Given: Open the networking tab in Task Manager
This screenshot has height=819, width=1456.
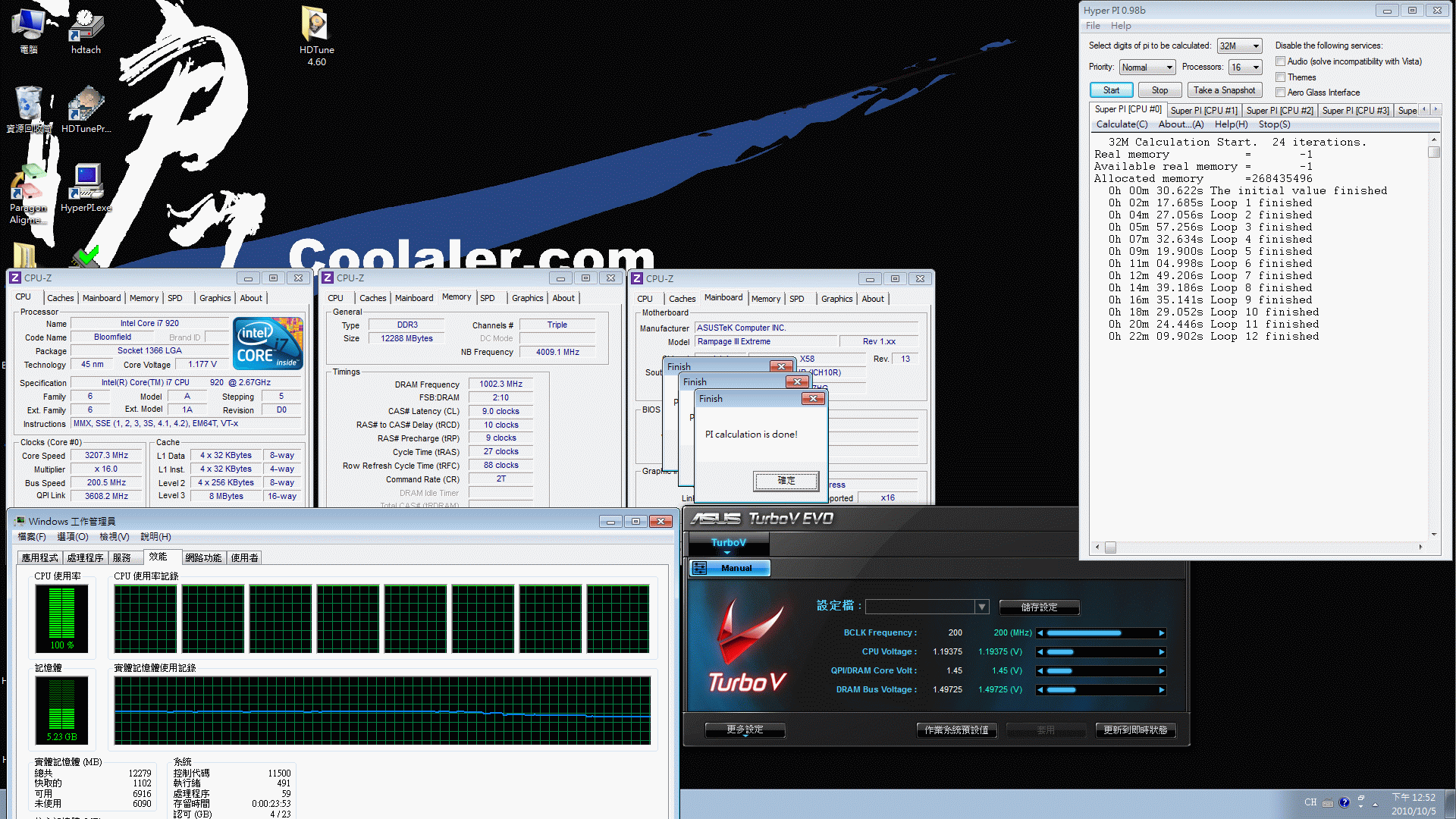Looking at the screenshot, I should (203, 558).
